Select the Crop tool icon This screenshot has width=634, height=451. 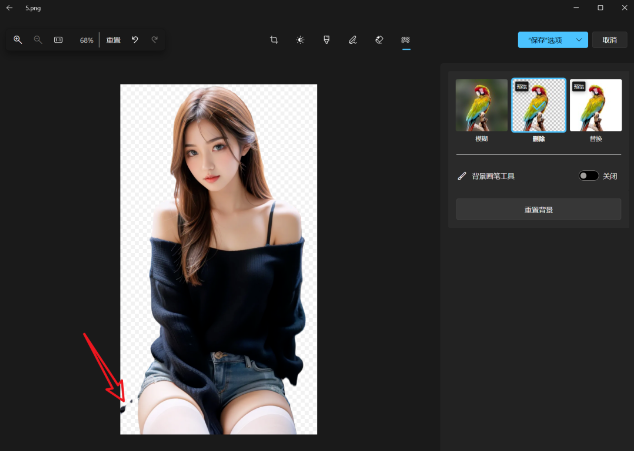274,40
